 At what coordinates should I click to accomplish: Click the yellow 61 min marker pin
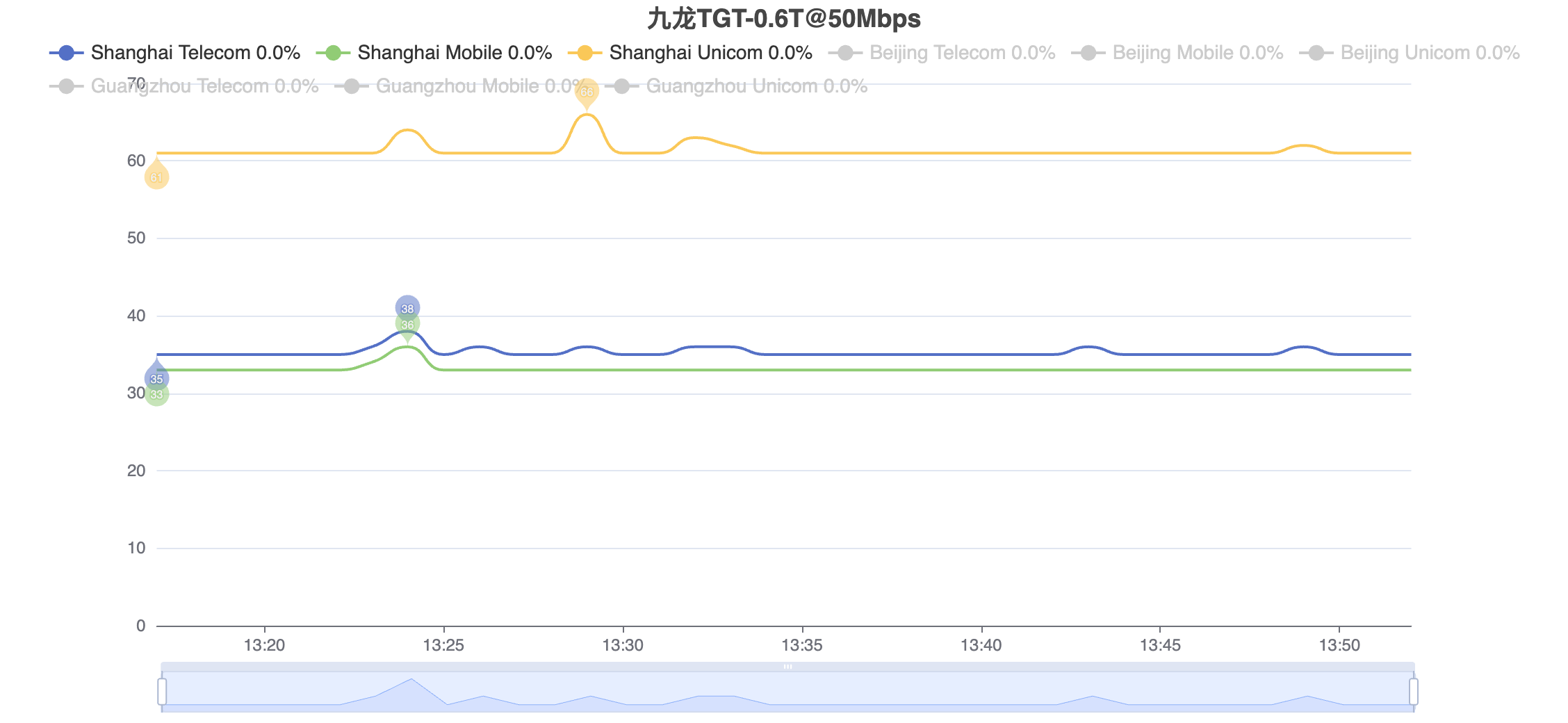pos(156,177)
